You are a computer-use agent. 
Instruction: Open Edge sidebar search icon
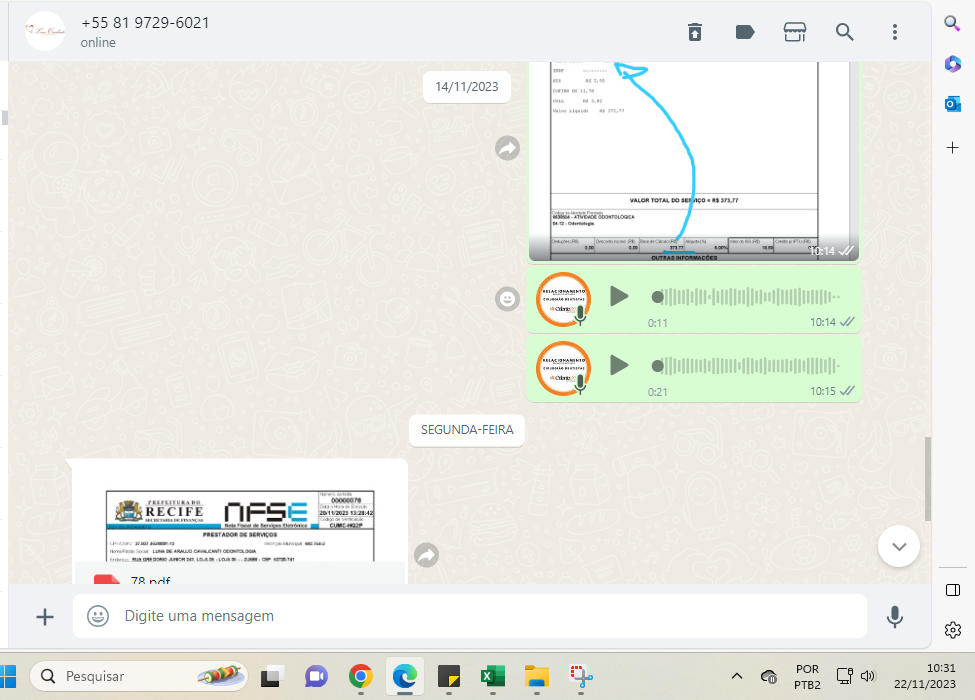(952, 24)
